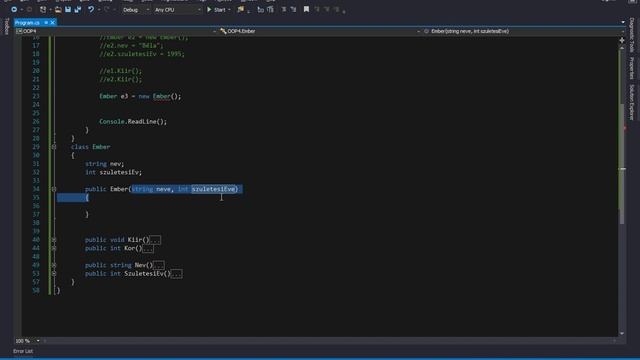
Task: Click the Find in Files toolbar icon
Action: coord(241,9)
